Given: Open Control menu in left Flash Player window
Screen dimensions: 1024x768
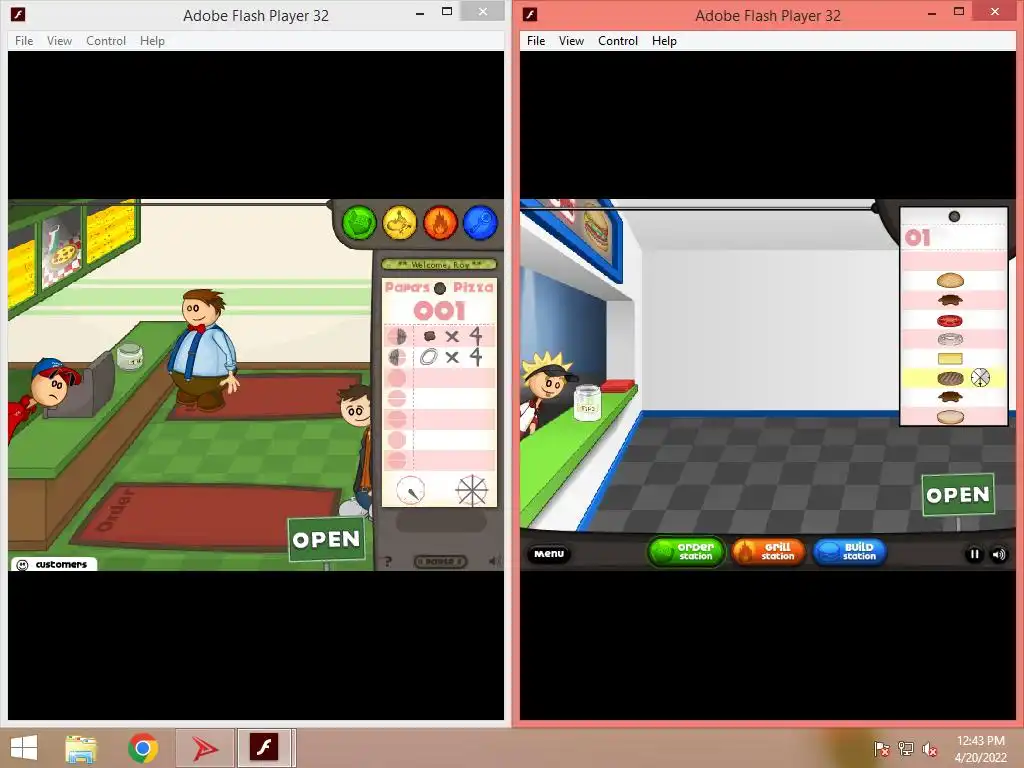Looking at the screenshot, I should [106, 40].
